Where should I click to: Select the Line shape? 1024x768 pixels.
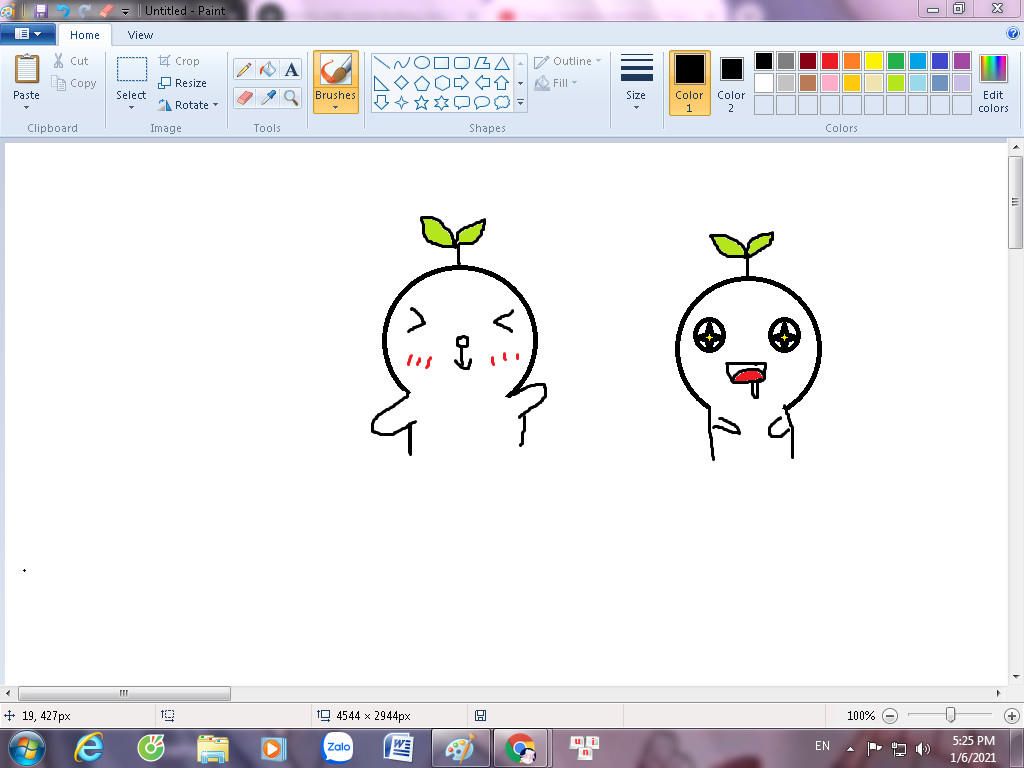tap(382, 63)
